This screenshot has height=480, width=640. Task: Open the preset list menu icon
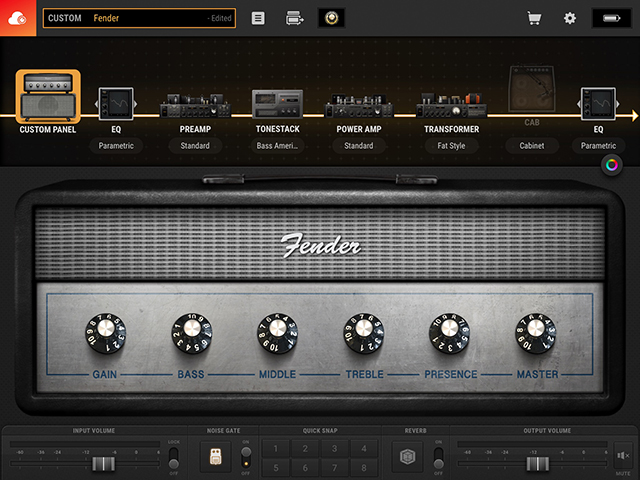click(x=258, y=18)
